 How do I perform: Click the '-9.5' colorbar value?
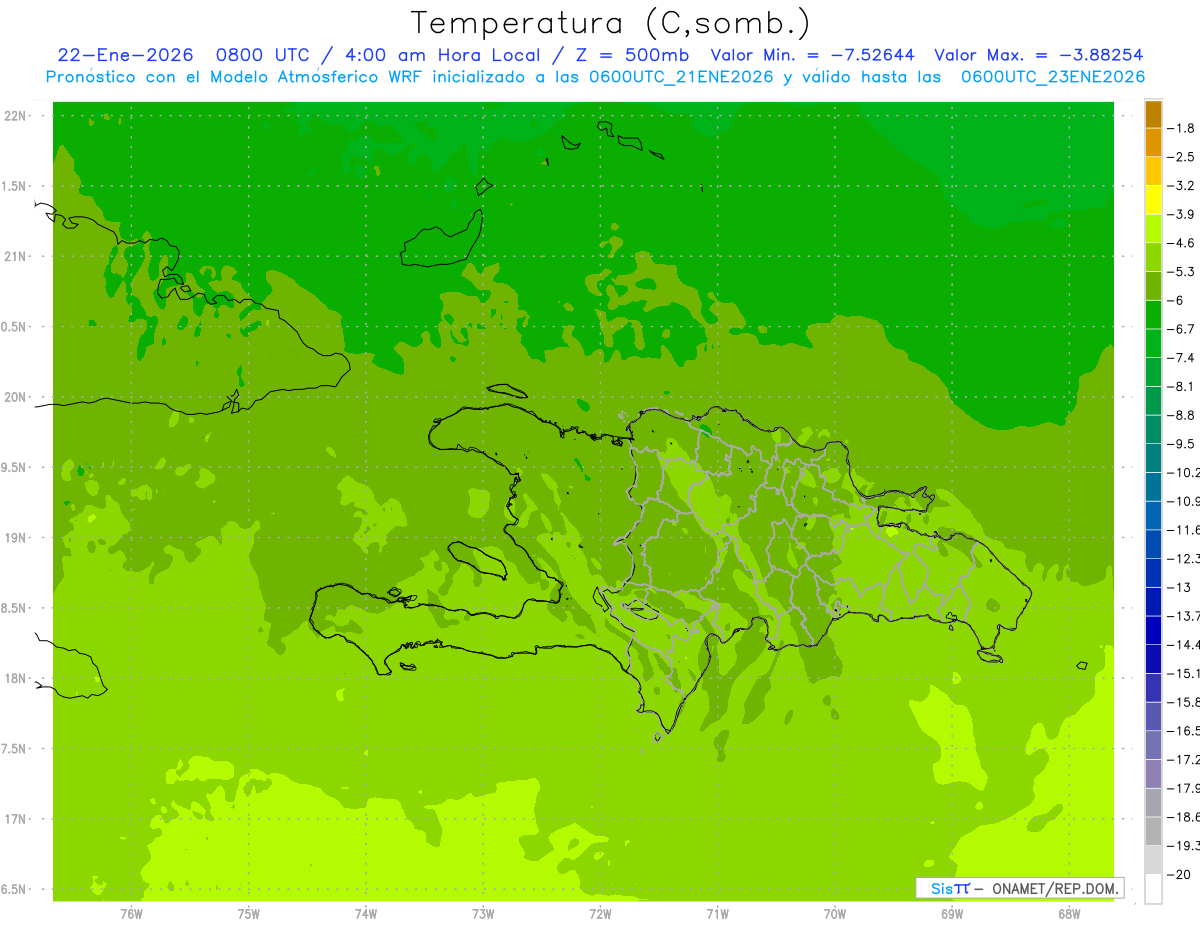click(1182, 444)
